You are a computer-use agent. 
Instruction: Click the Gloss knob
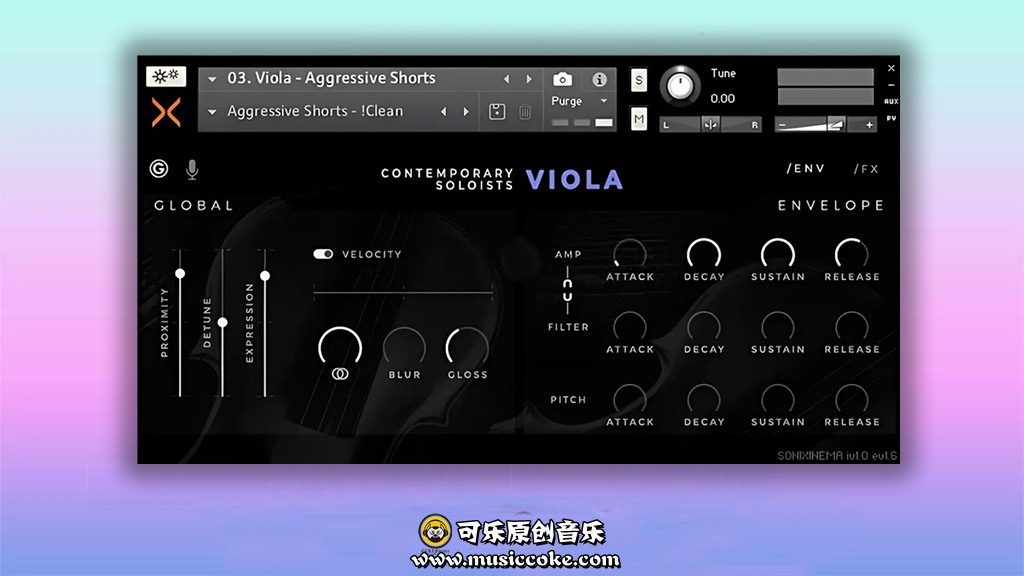click(467, 347)
